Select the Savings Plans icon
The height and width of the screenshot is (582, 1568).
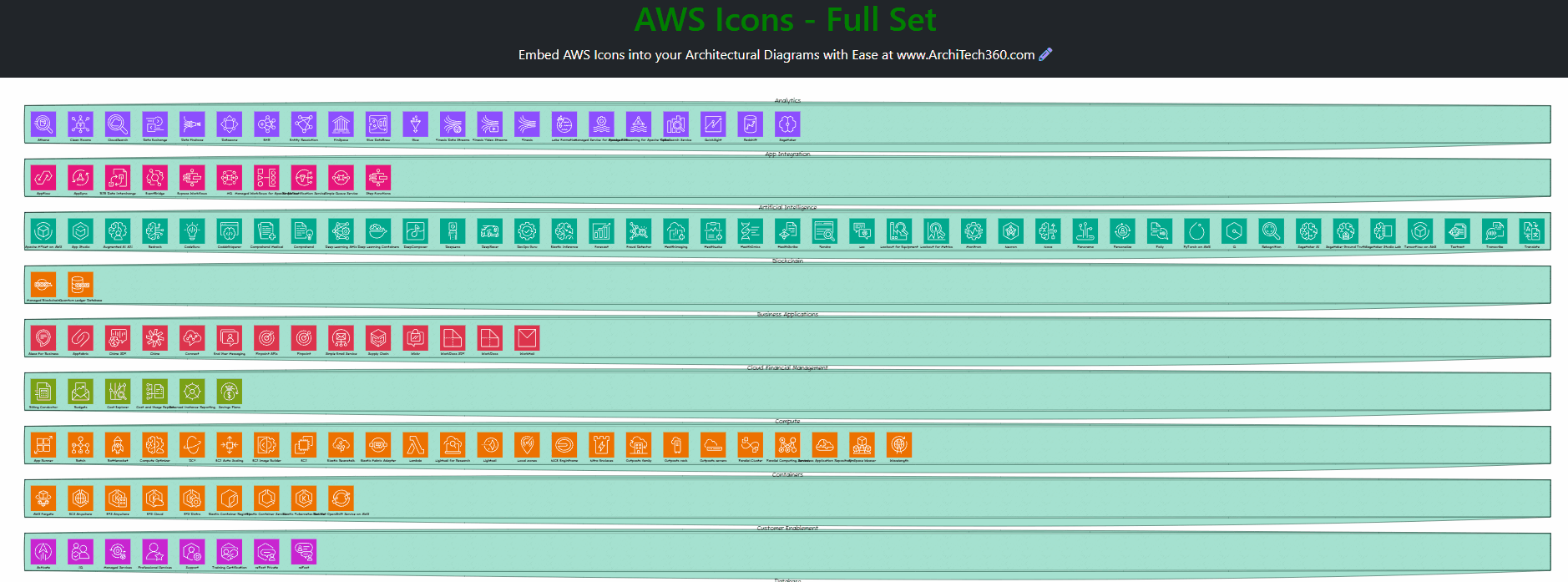229,392
